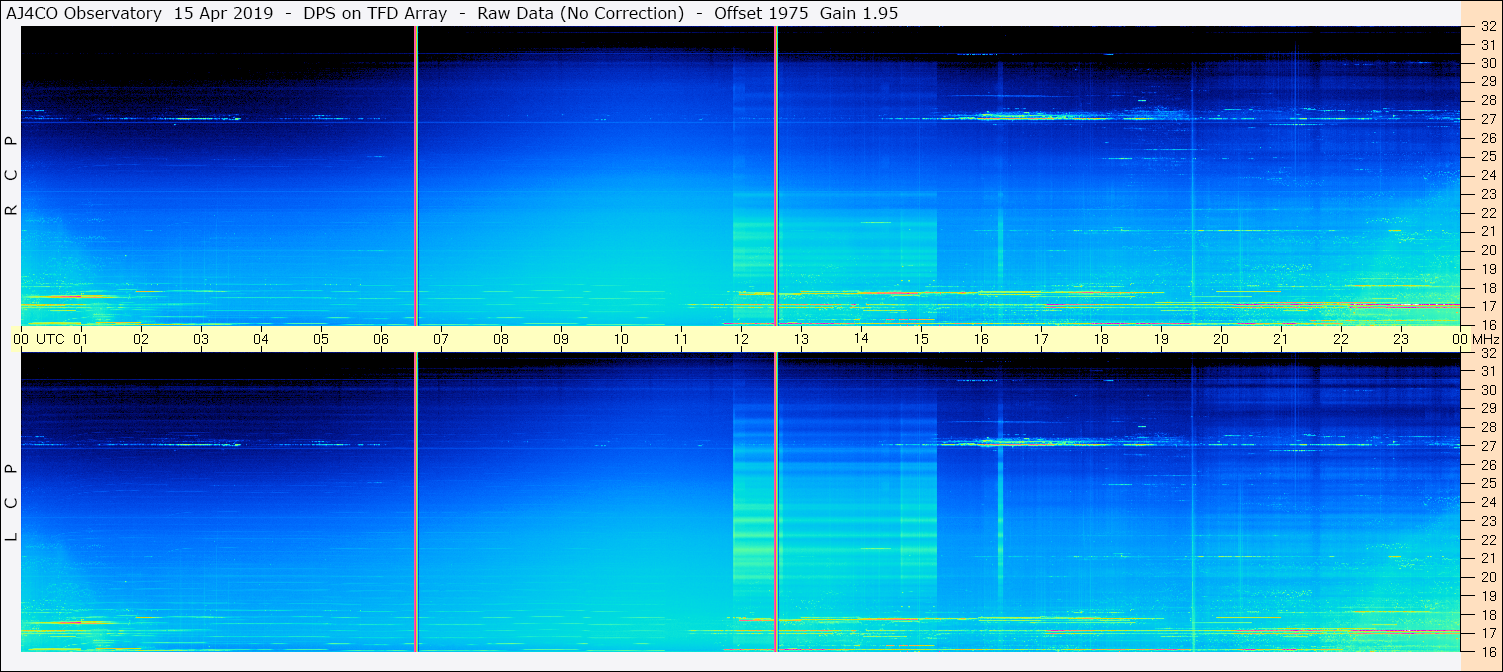Click the 23 hour label on time axis
1503x672 pixels.
pos(1401,339)
